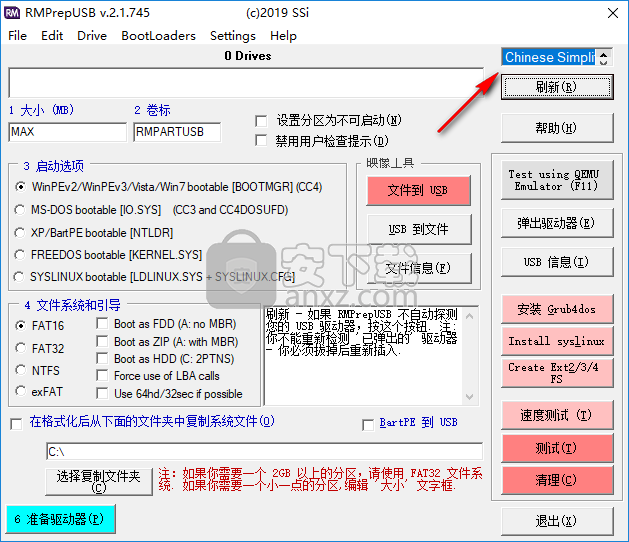Click the 安装 Grub4dos button
Viewport: 629px width, 542px height.
[x=557, y=309]
